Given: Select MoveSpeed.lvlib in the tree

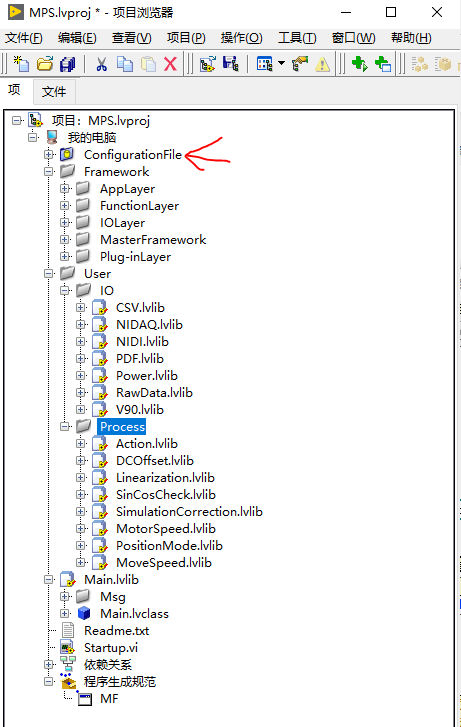Looking at the screenshot, I should [x=164, y=562].
